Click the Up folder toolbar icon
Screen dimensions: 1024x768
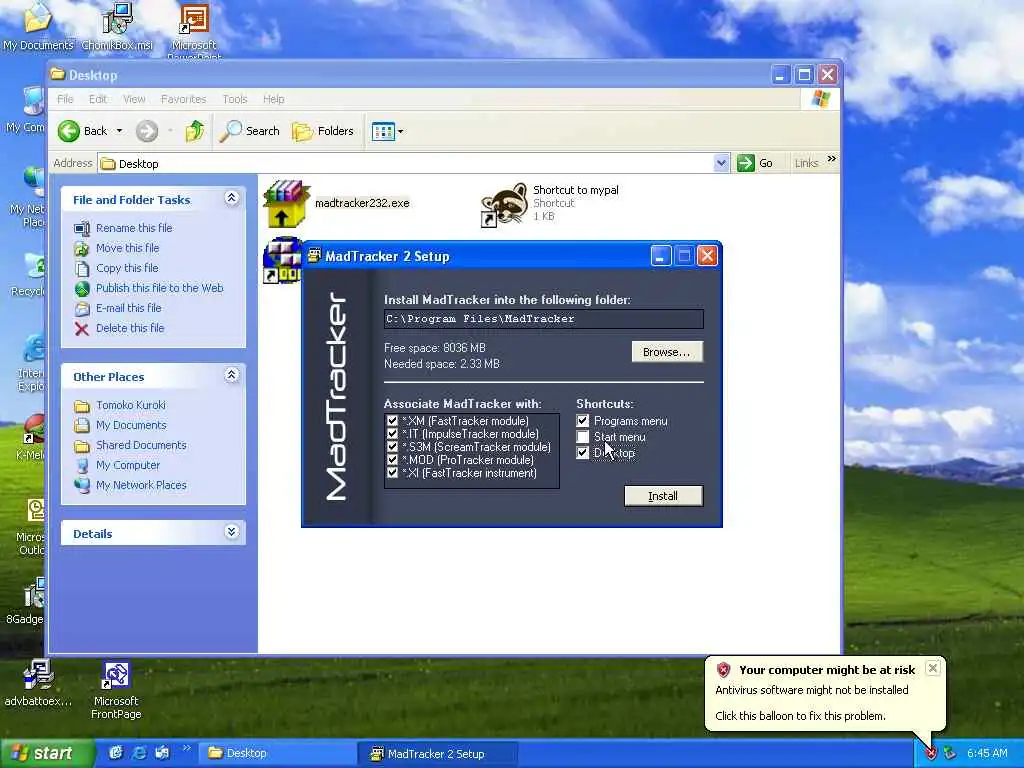pos(194,131)
